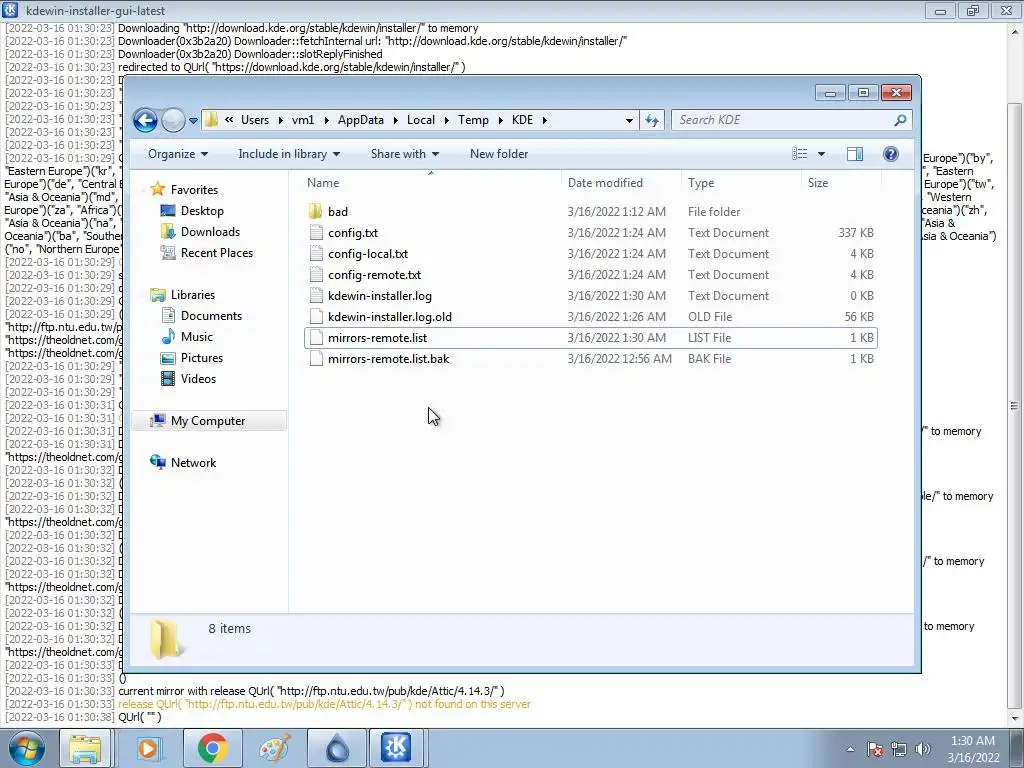Click the Explorer Forward arrow button
This screenshot has height=768, width=1024.
coord(173,120)
